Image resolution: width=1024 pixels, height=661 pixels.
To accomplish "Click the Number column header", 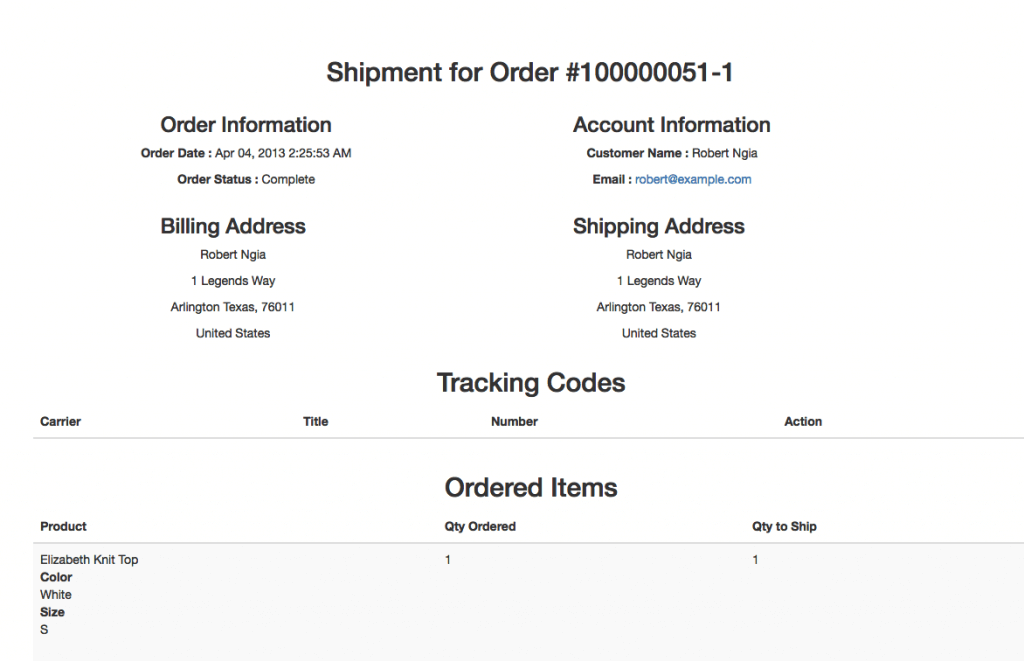I will tap(514, 422).
